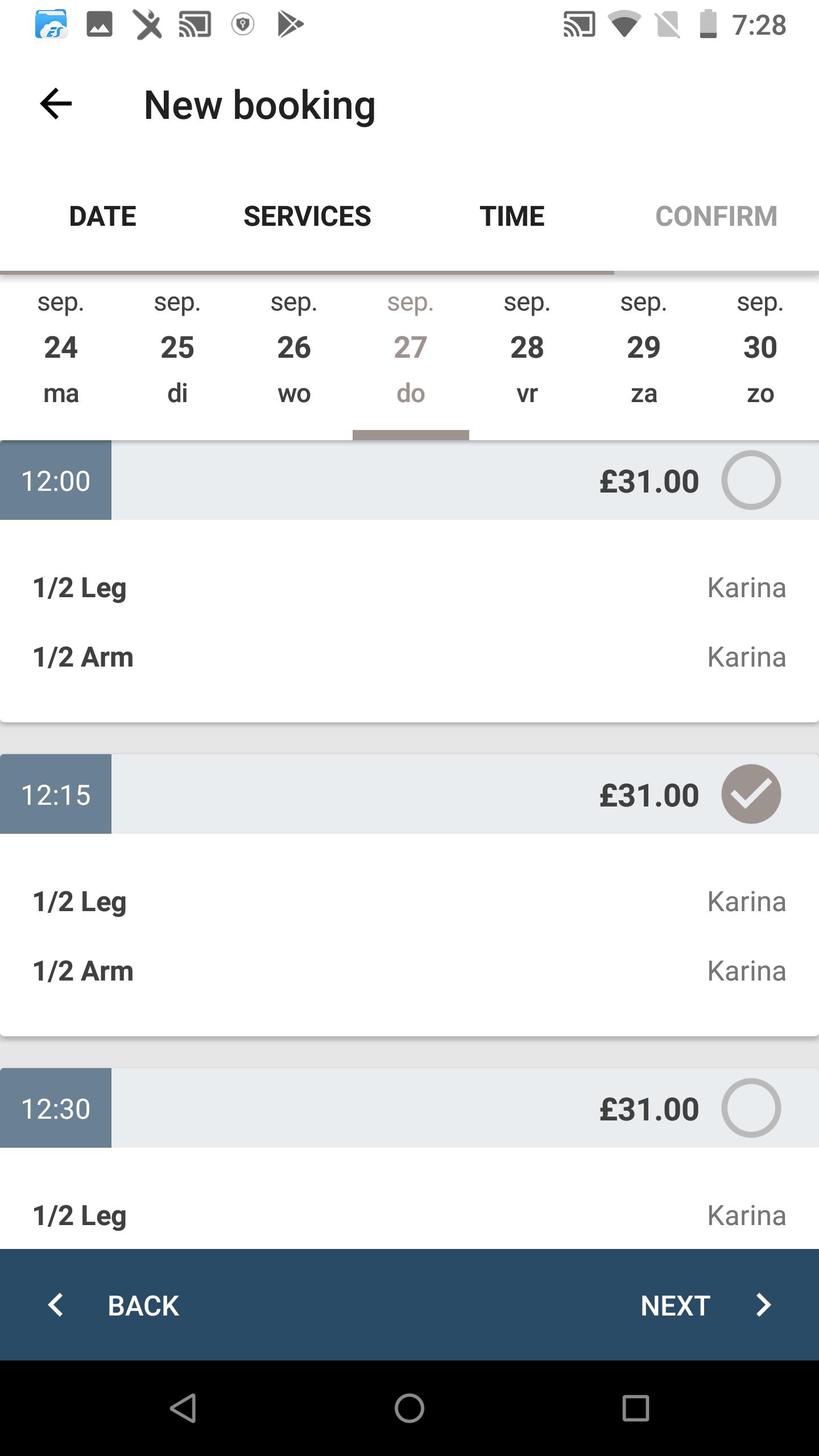Open the CONFIRM step tab

[717, 216]
